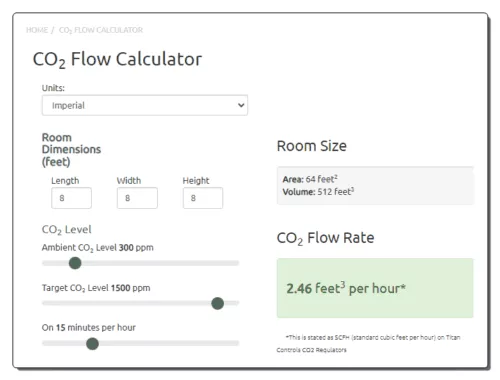Click the Ambient CO2 slider track right end
The image size is (500, 380).
pos(233,263)
